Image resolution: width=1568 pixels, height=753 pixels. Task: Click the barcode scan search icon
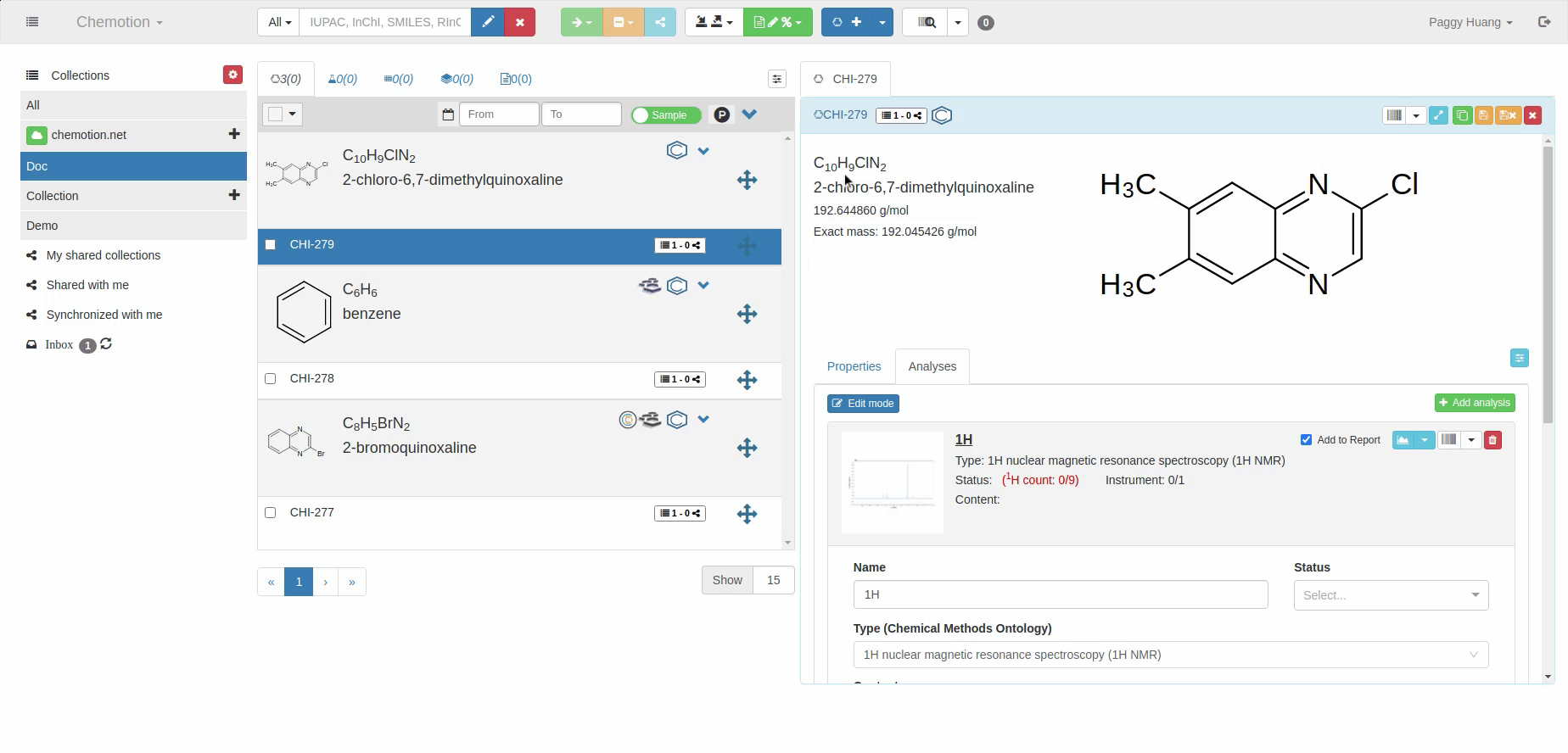point(925,22)
